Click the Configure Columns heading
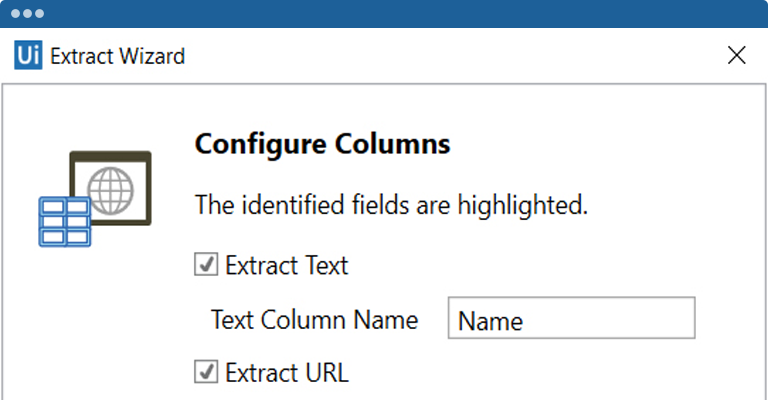Viewport: 768px width, 400px height. [x=322, y=144]
